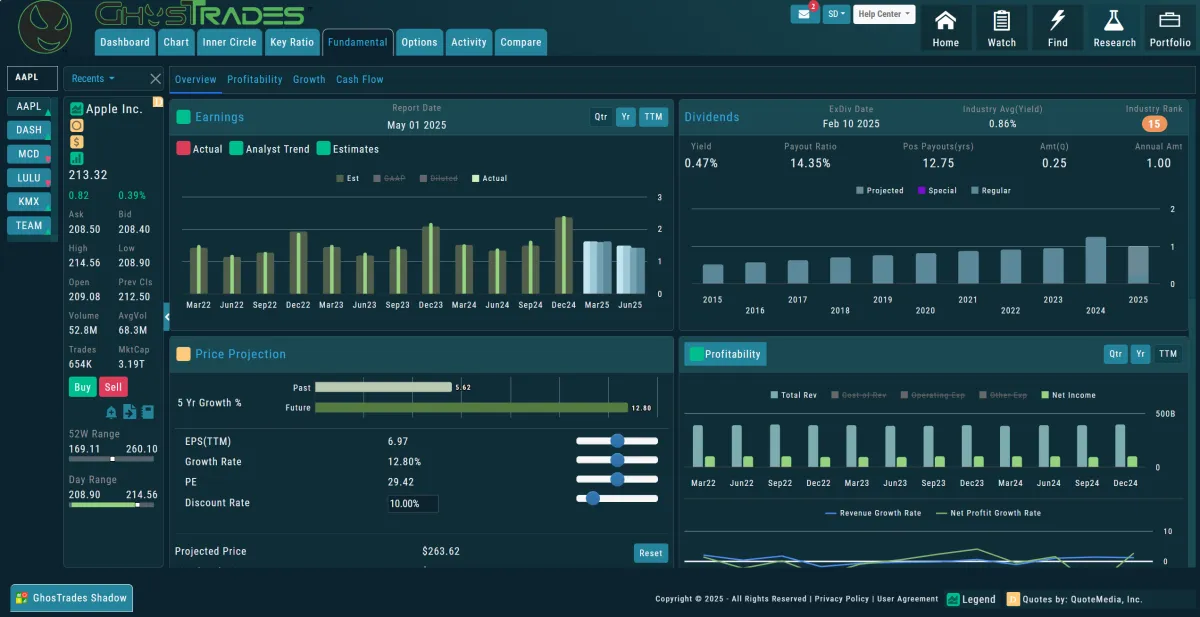This screenshot has width=1200, height=617.
Task: Click the green Buy button
Action: 82,387
